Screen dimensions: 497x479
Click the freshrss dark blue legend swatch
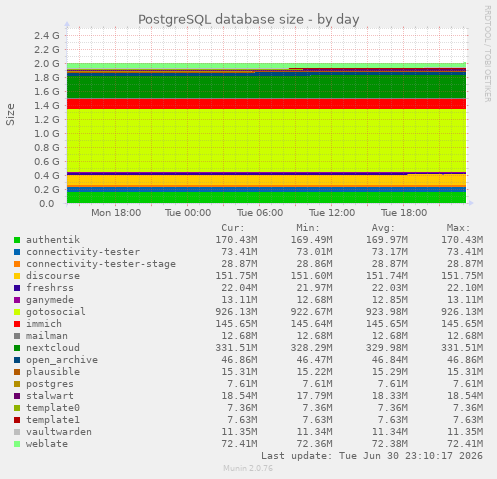(x=17, y=288)
